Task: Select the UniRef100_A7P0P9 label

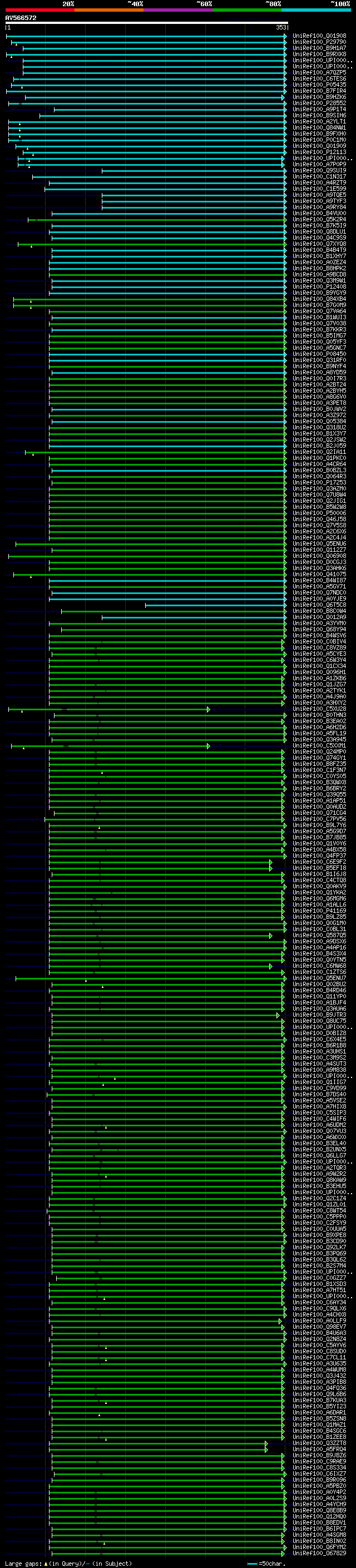Action: click(319, 164)
